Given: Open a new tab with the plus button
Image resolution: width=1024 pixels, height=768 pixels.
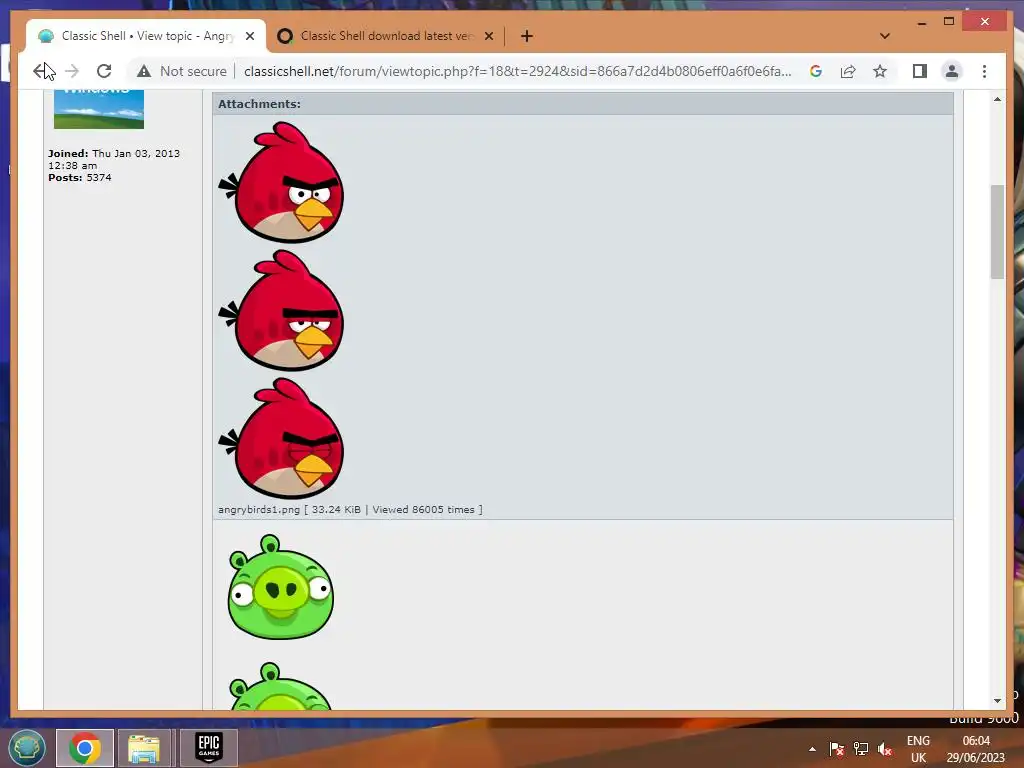Looking at the screenshot, I should (x=527, y=36).
